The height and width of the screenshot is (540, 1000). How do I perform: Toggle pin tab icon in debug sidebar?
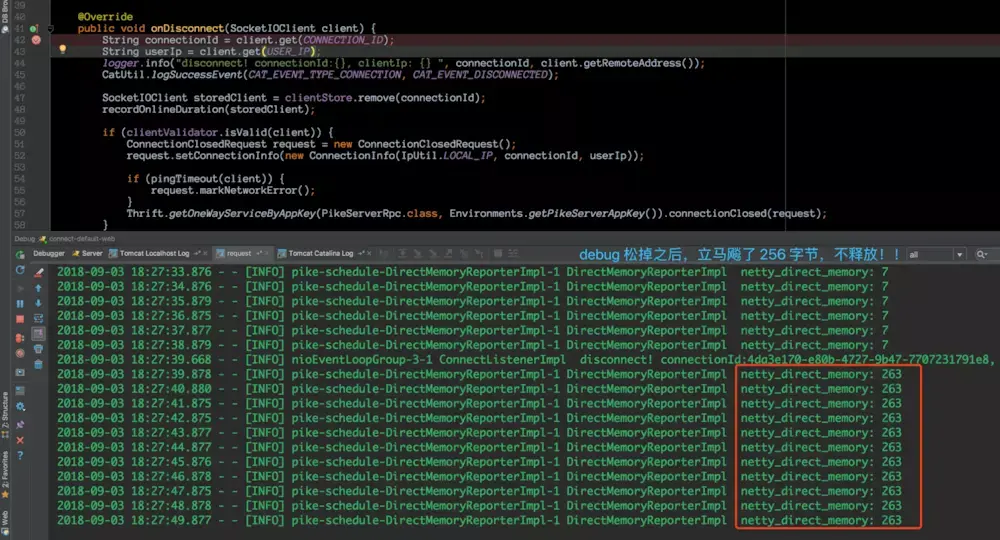20,425
